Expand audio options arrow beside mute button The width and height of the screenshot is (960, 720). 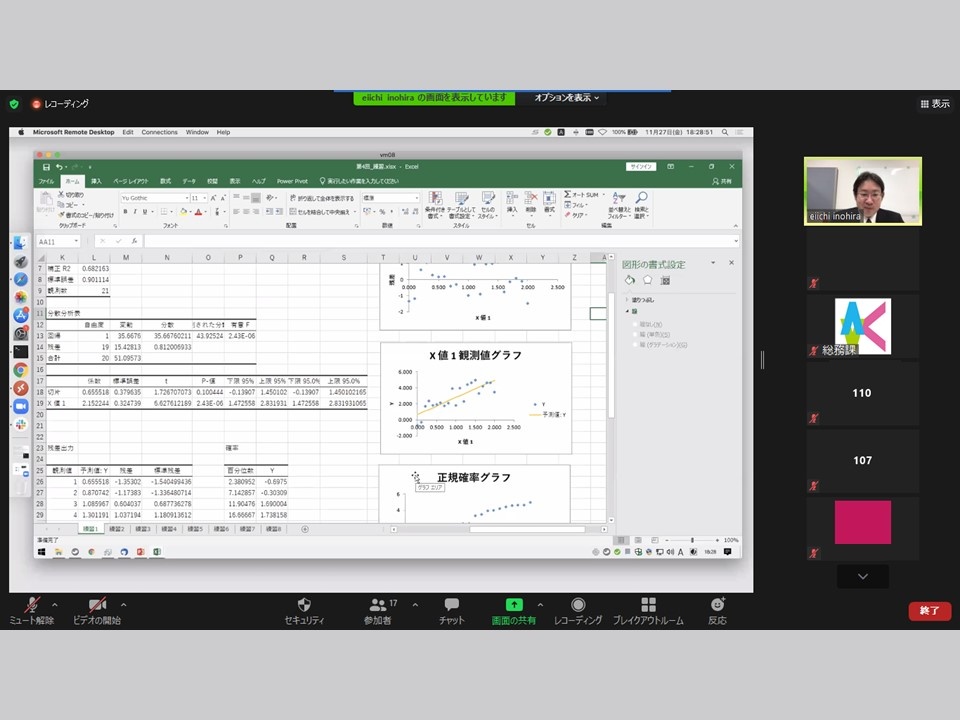[x=55, y=605]
